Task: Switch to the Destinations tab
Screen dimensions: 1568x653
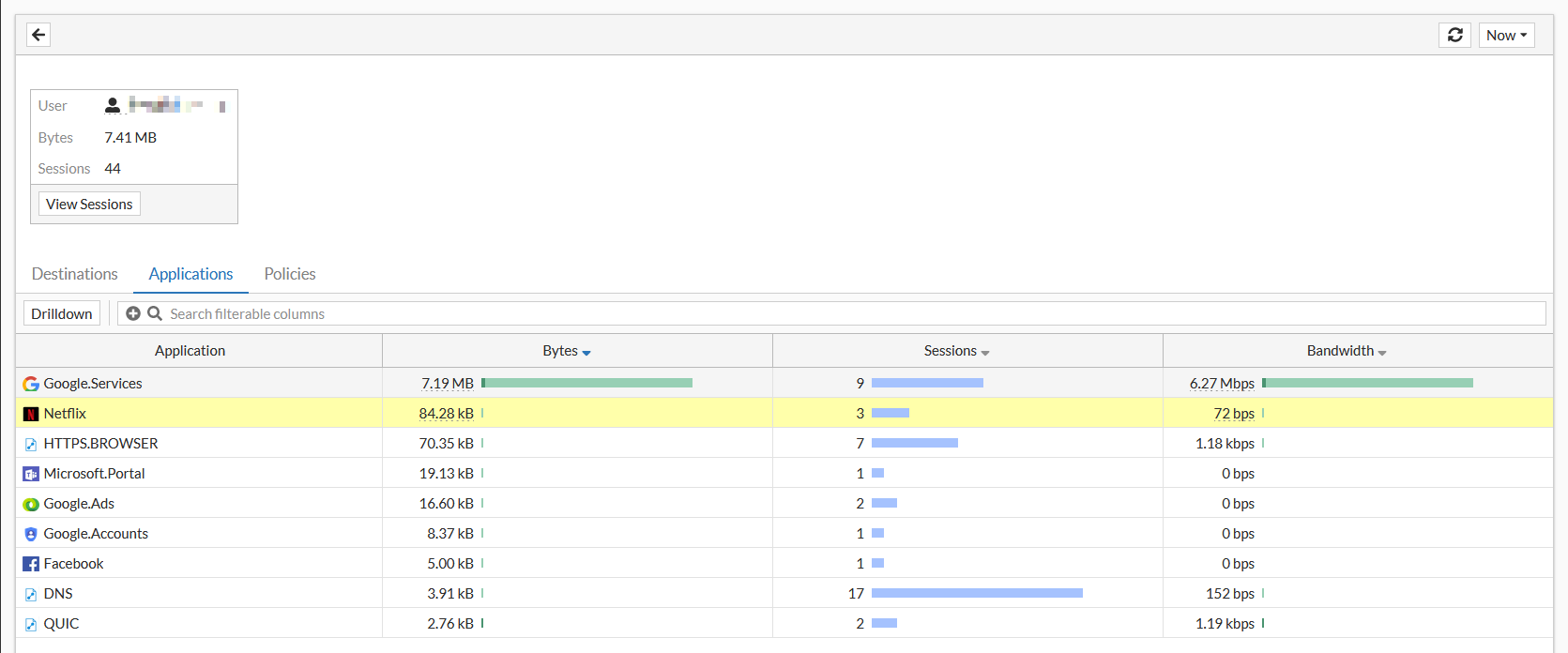Action: click(x=75, y=274)
